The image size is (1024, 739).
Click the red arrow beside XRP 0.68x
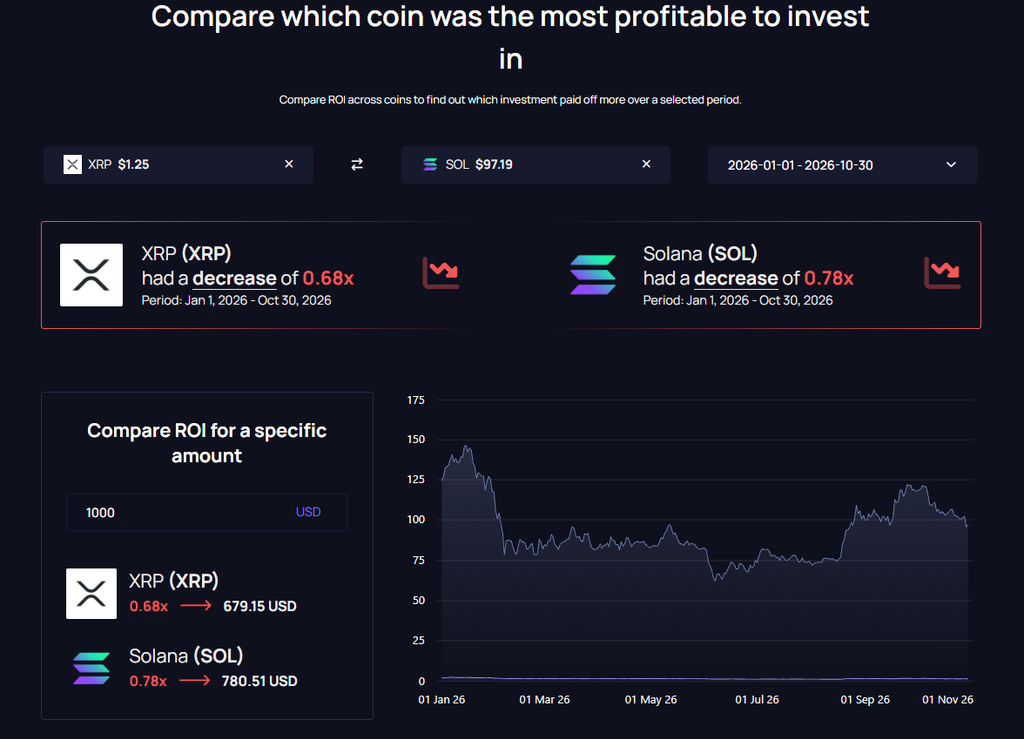[196, 606]
